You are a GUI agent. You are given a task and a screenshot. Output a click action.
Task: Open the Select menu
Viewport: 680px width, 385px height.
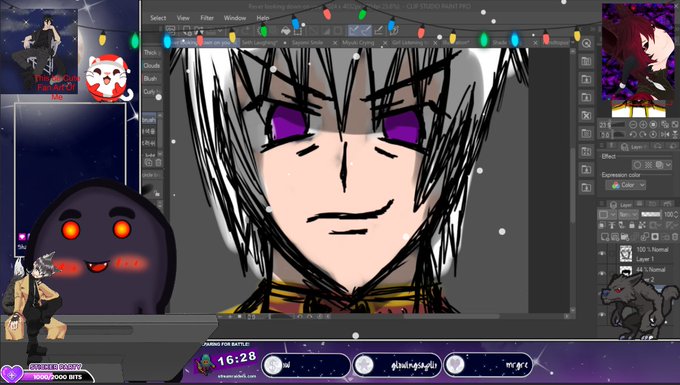158,18
